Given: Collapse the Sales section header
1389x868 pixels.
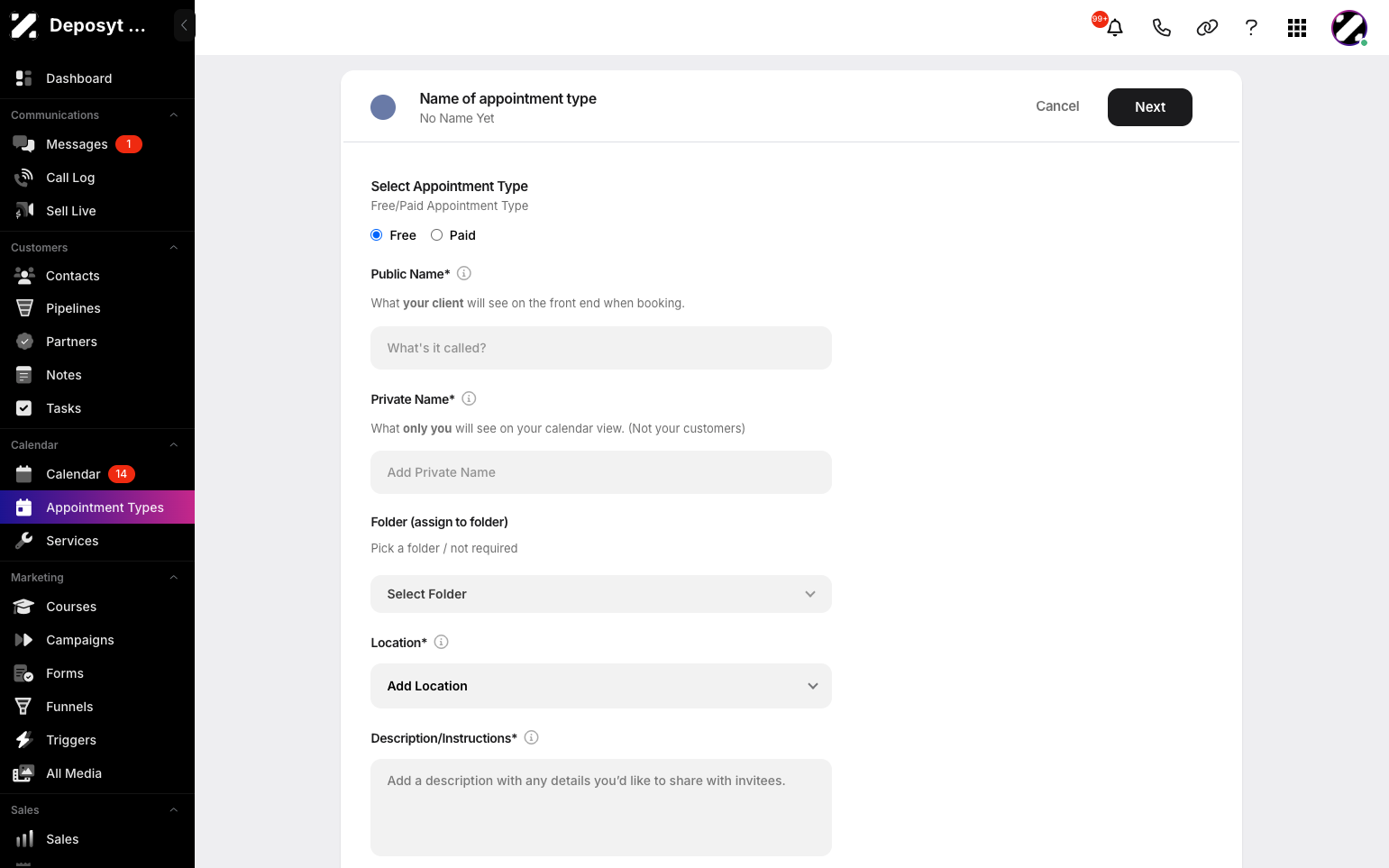Looking at the screenshot, I should point(174,810).
